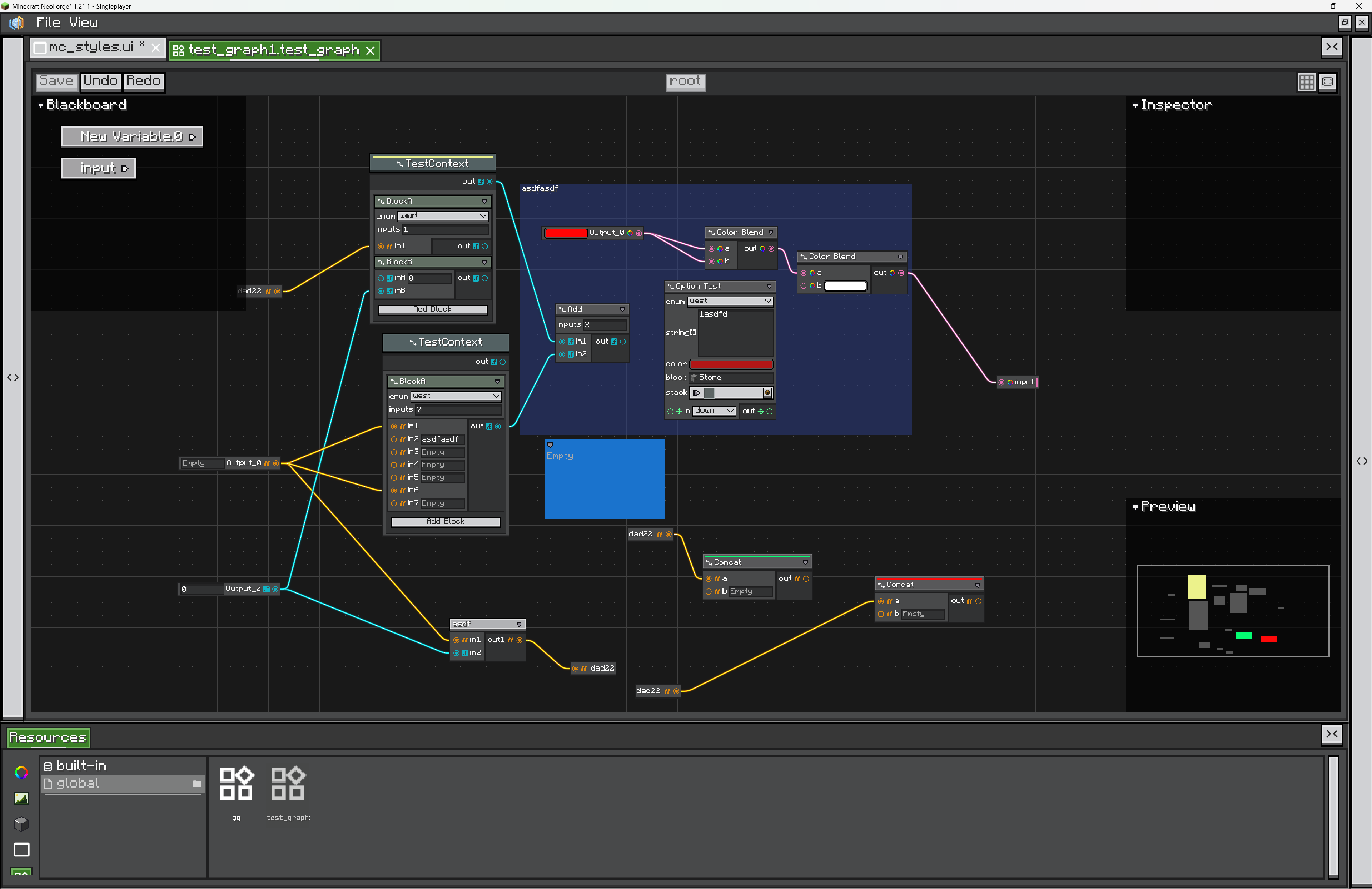Viewport: 1372px width, 889px height.
Task: Toggle inA port of BlockB
Action: (381, 278)
